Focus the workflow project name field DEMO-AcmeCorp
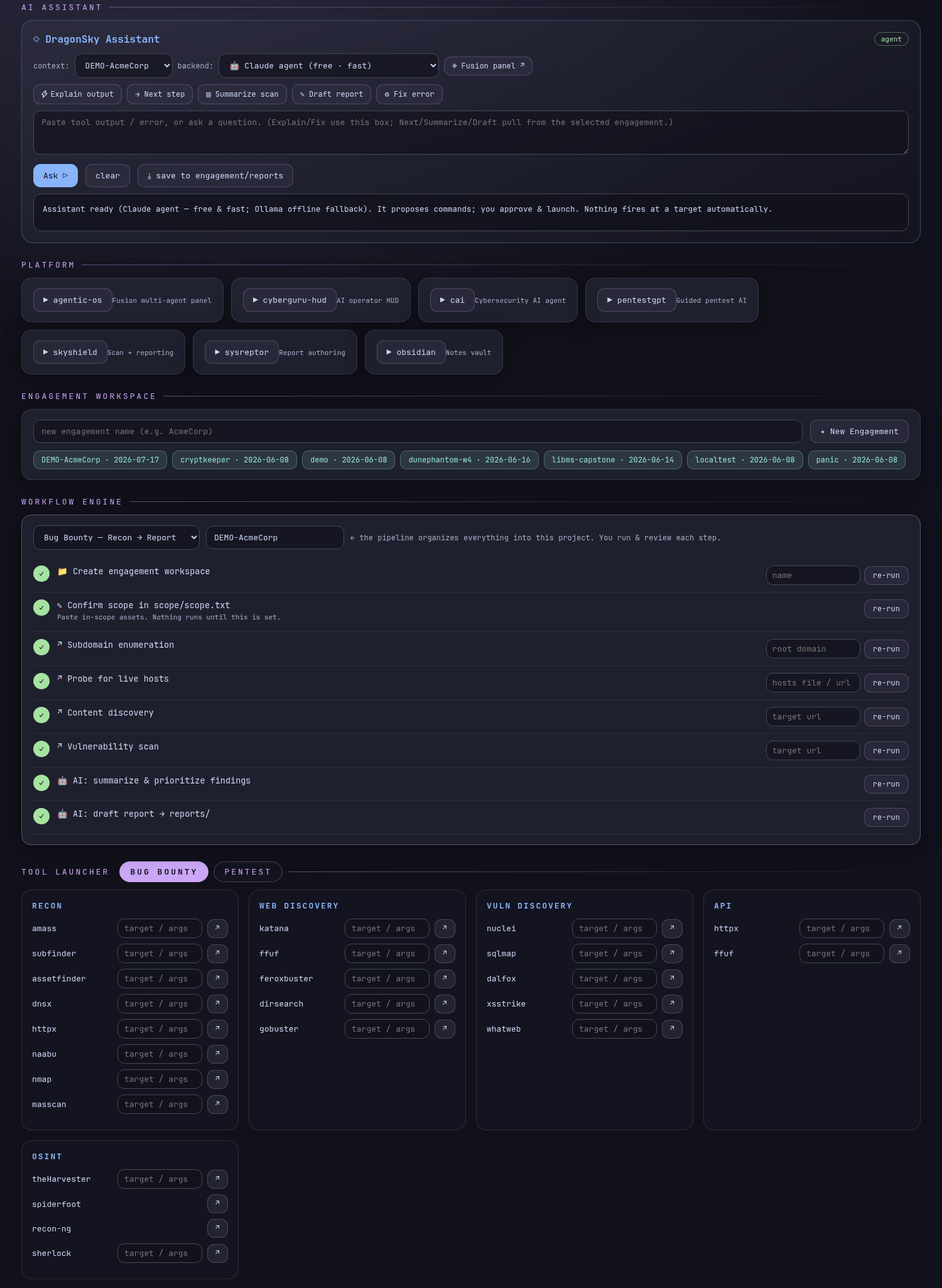The width and height of the screenshot is (942, 1288). [275, 538]
